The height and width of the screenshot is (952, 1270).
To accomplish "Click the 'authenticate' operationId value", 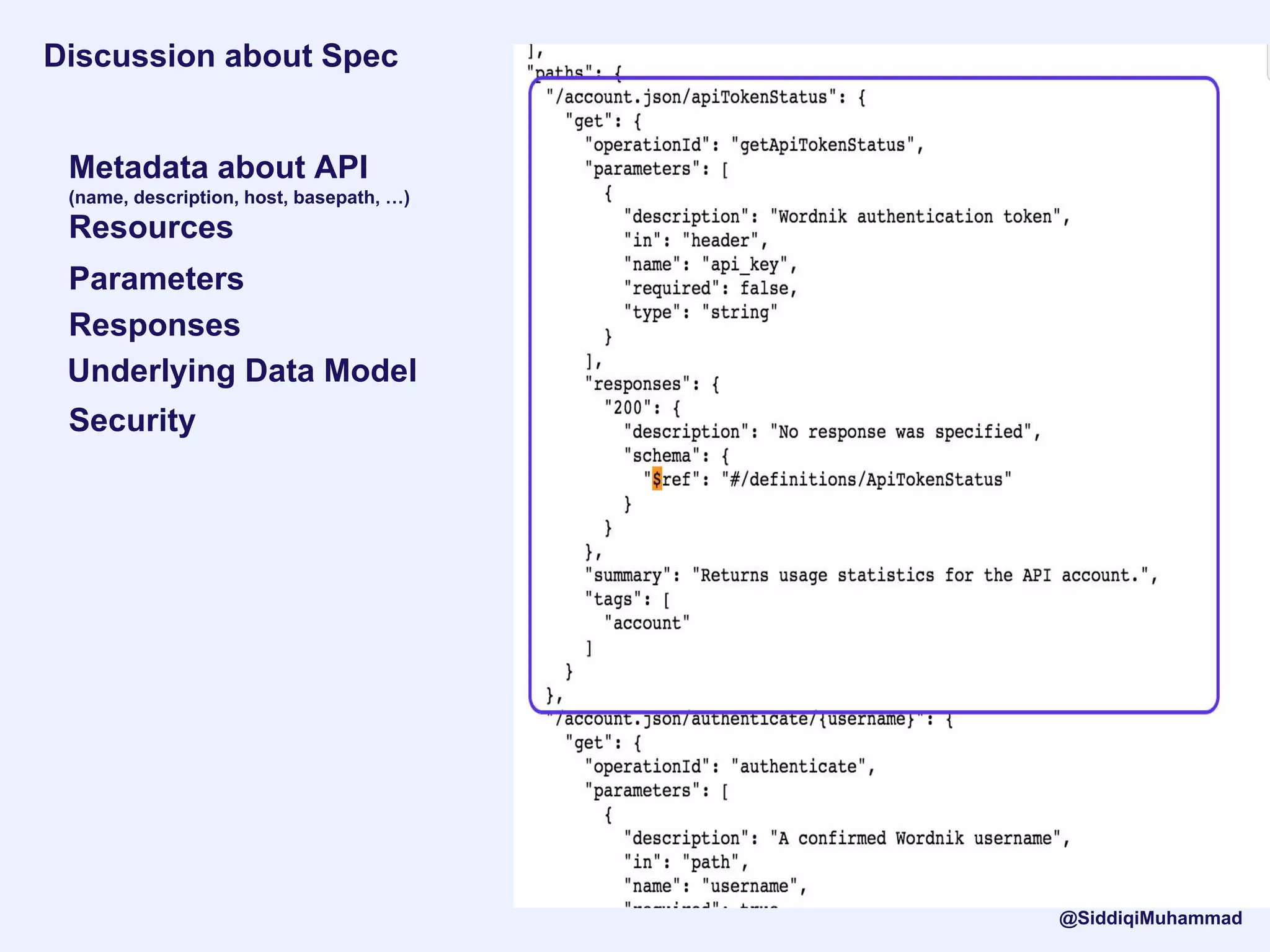I will tap(798, 767).
